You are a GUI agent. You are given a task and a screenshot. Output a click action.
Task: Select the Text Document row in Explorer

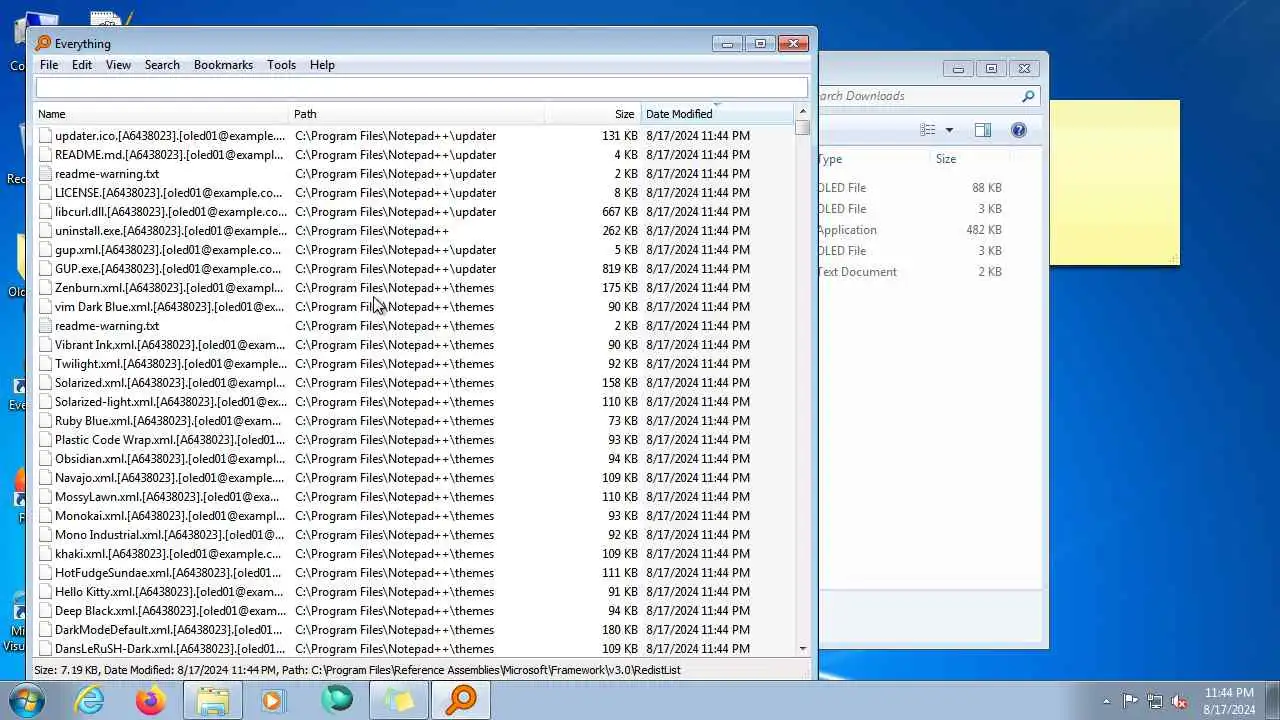coord(912,272)
